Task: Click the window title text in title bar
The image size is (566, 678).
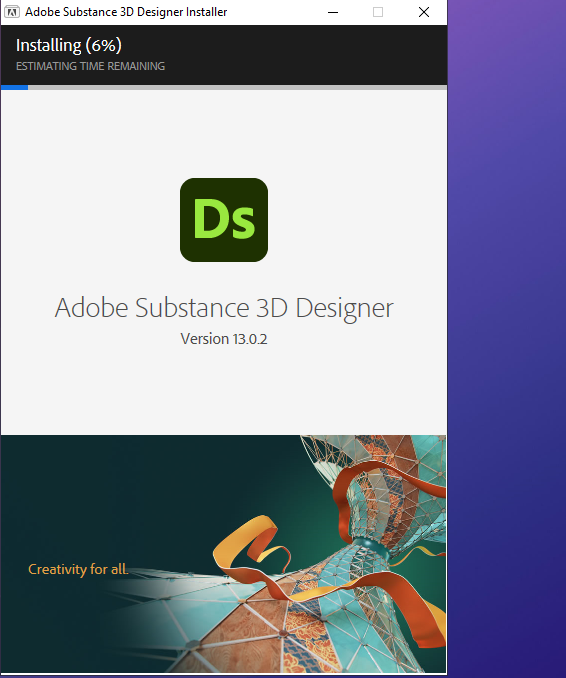Action: click(x=126, y=12)
